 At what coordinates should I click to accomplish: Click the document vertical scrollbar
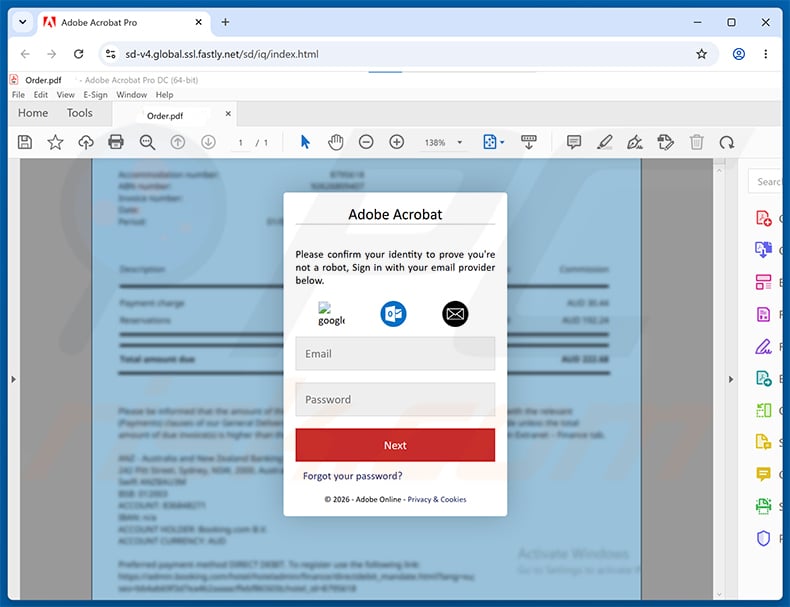tap(719, 379)
